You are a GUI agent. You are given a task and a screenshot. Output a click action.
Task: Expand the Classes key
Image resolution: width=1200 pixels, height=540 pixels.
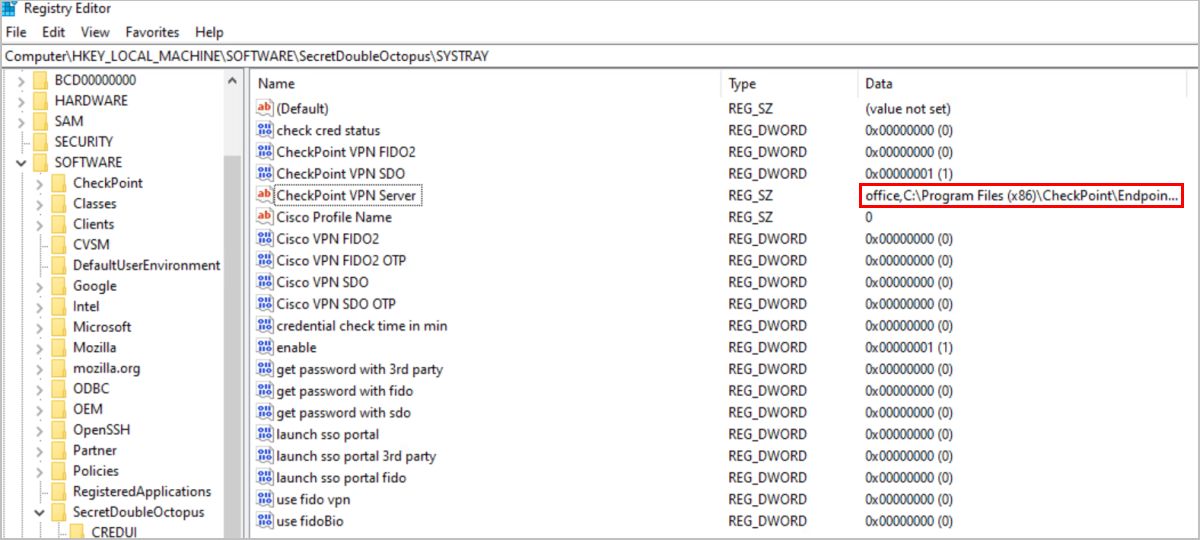coord(39,203)
